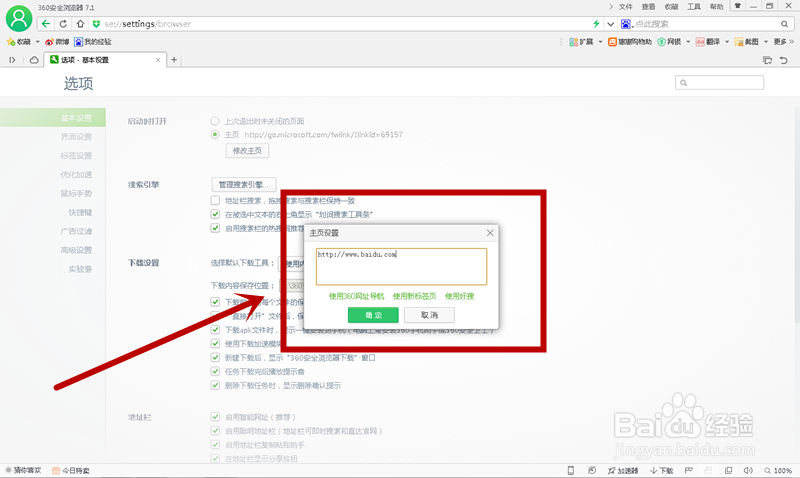Click the green shield in address bar

[96, 24]
